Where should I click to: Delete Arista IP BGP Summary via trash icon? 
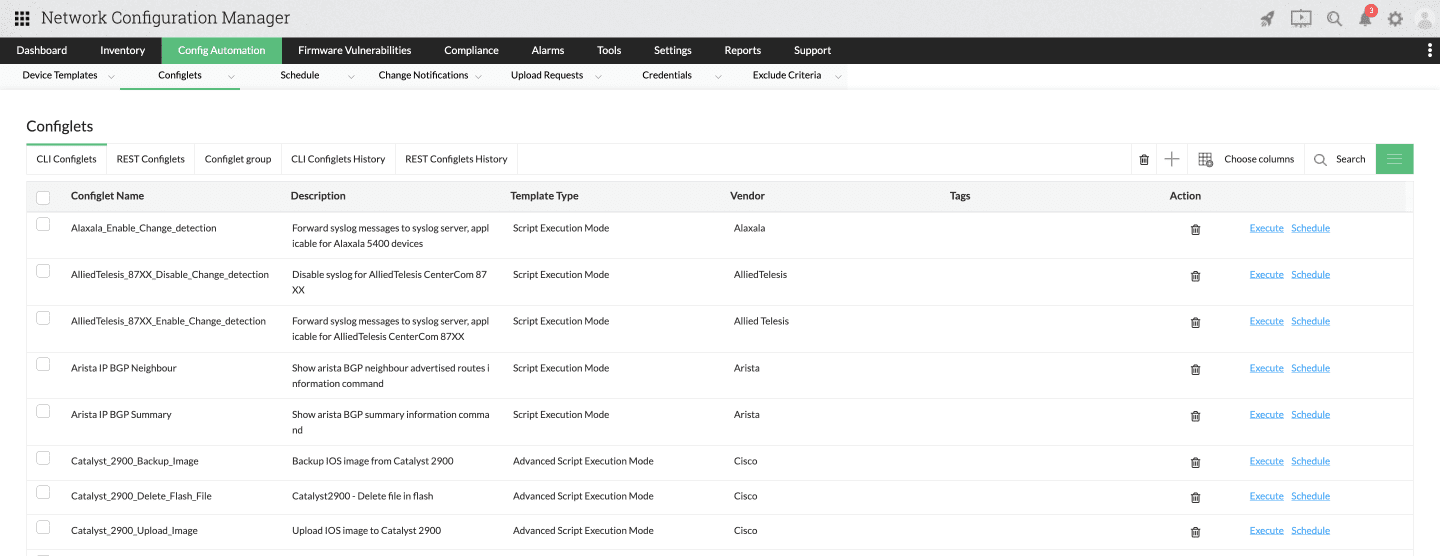click(1195, 416)
